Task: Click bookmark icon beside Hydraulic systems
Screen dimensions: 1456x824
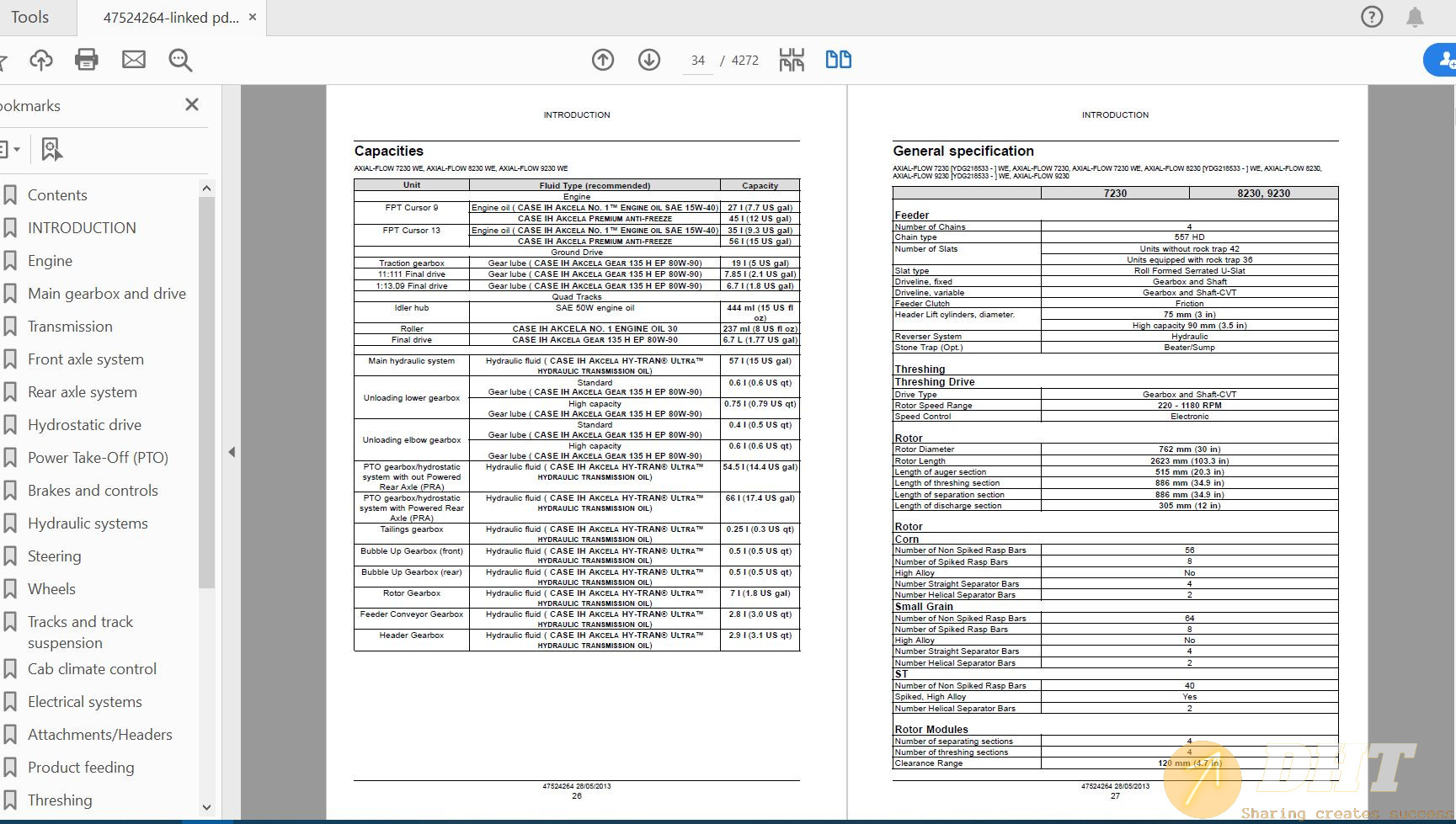Action: 10,524
